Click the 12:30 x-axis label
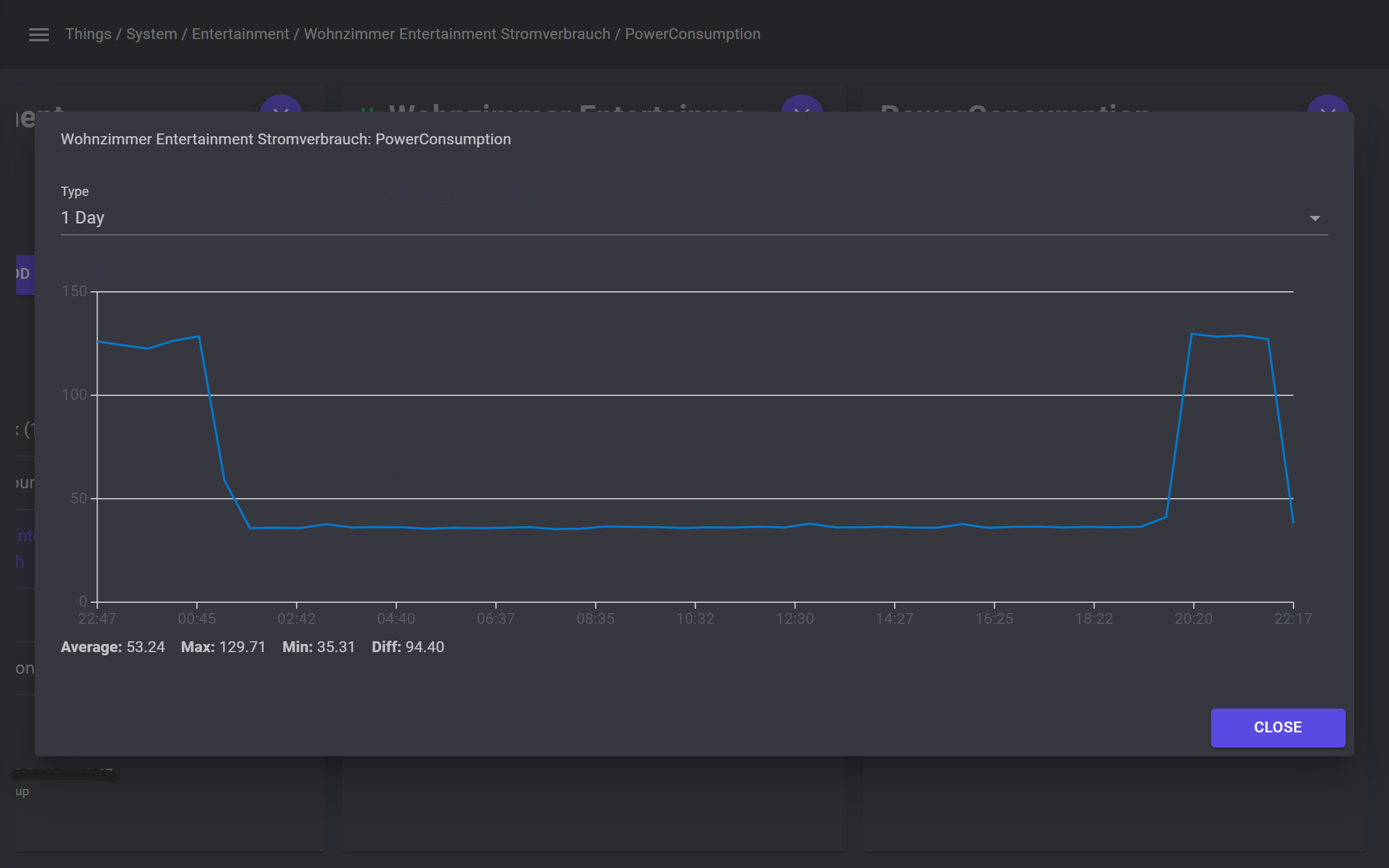Image resolution: width=1389 pixels, height=868 pixels. pos(795,619)
